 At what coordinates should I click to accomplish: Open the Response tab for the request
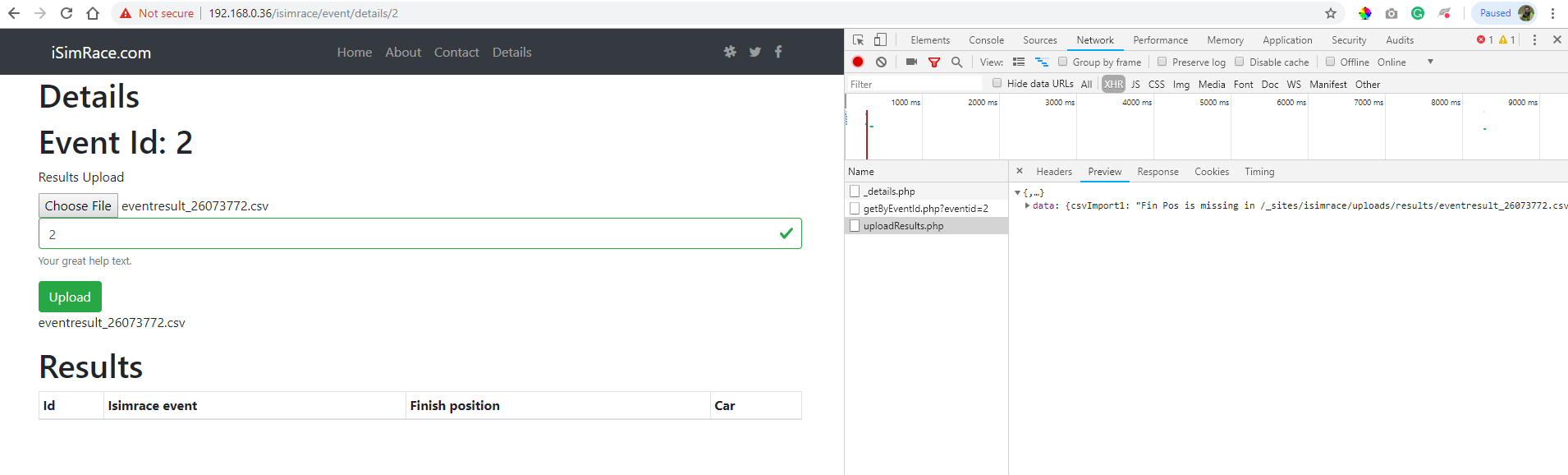[1158, 172]
